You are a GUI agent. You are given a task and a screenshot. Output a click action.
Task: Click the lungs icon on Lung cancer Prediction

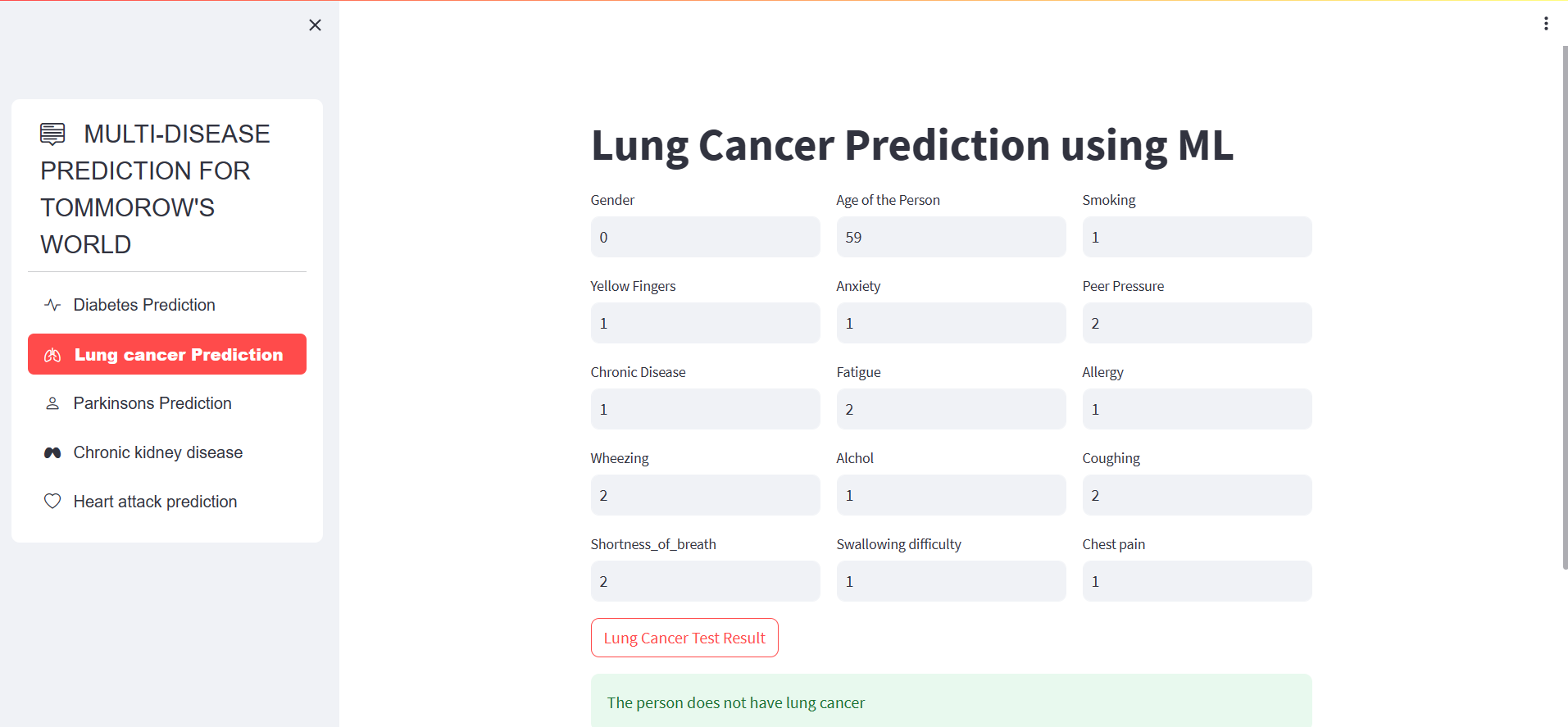coord(54,354)
